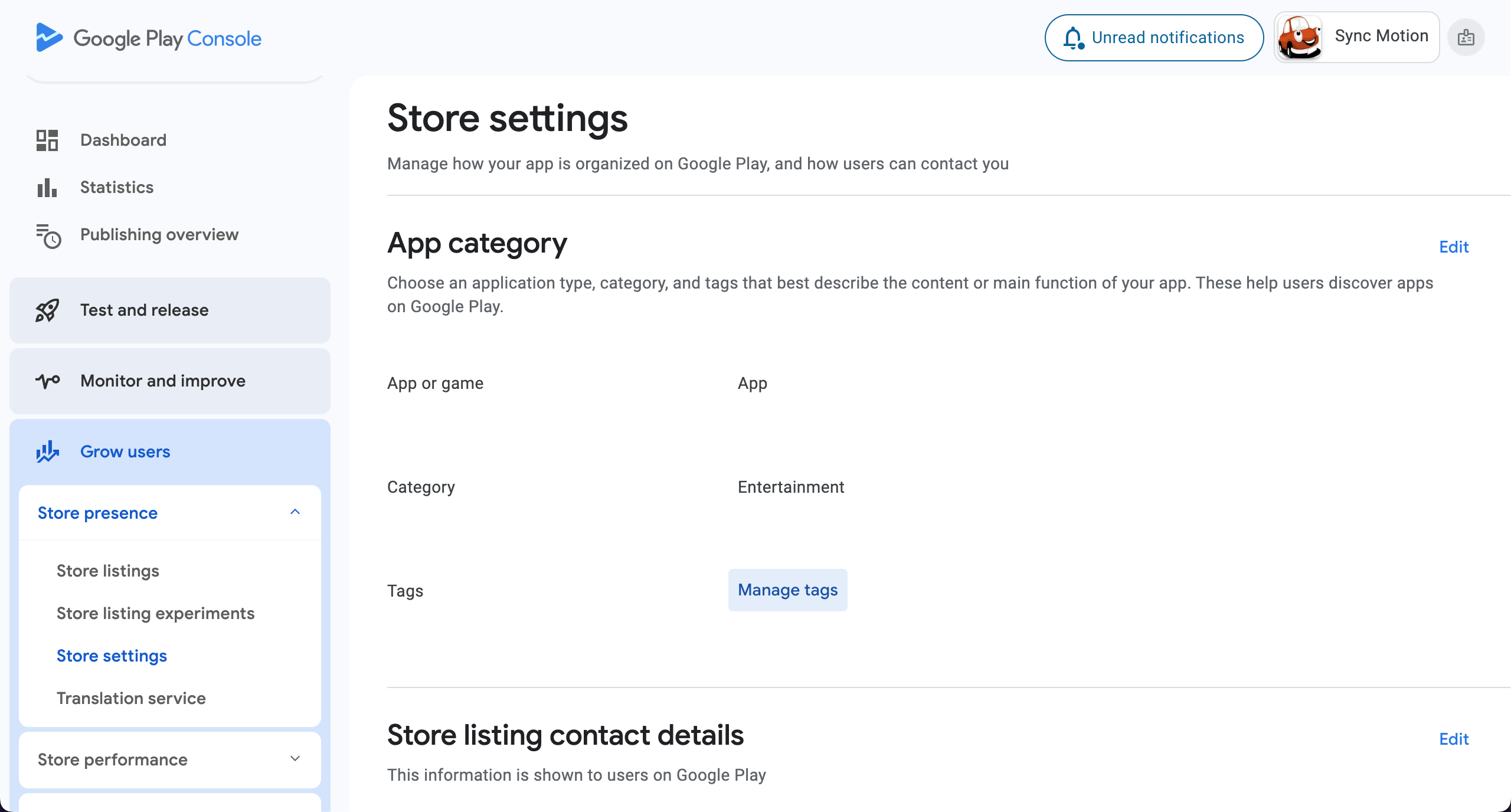Click the Store settings page heading

coord(508,118)
